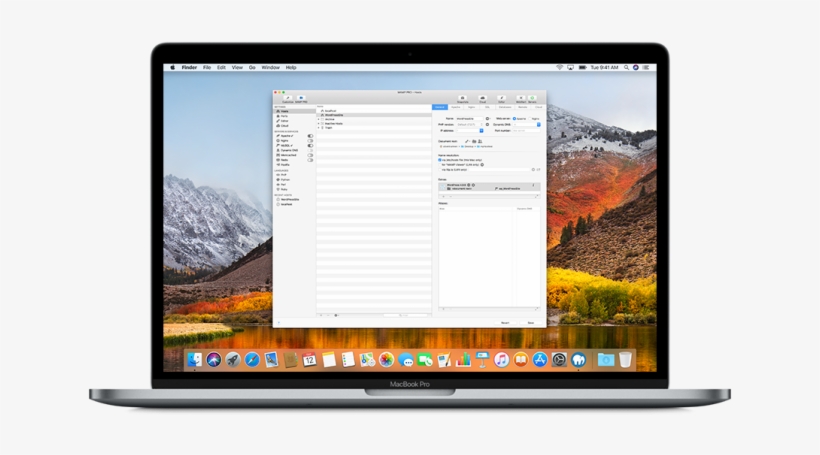Screen dimensions: 820x455
Task: Click the Spotlight search menu bar icon
Action: pyautogui.click(x=626, y=67)
